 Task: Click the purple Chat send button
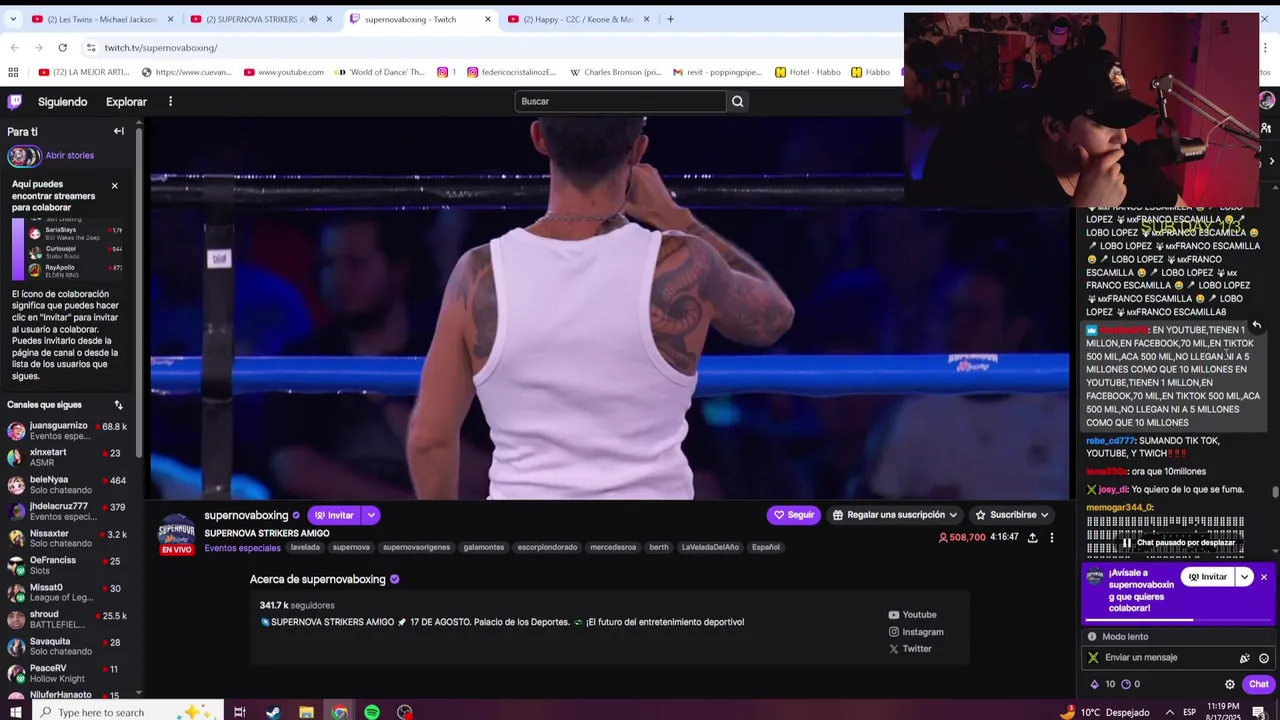(x=1258, y=684)
